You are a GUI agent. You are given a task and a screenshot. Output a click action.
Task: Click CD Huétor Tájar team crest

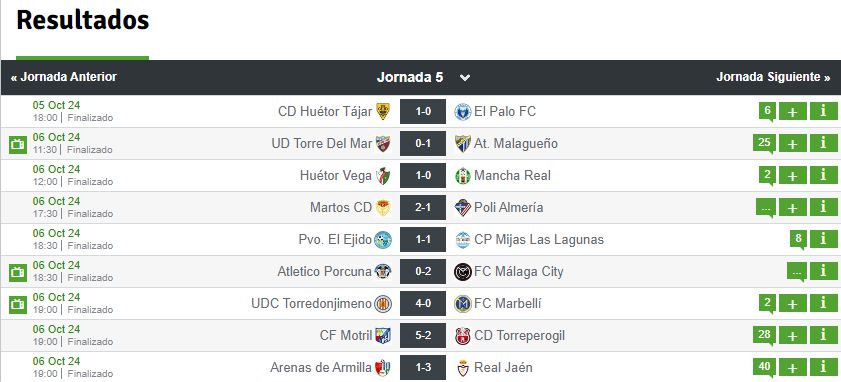click(383, 112)
